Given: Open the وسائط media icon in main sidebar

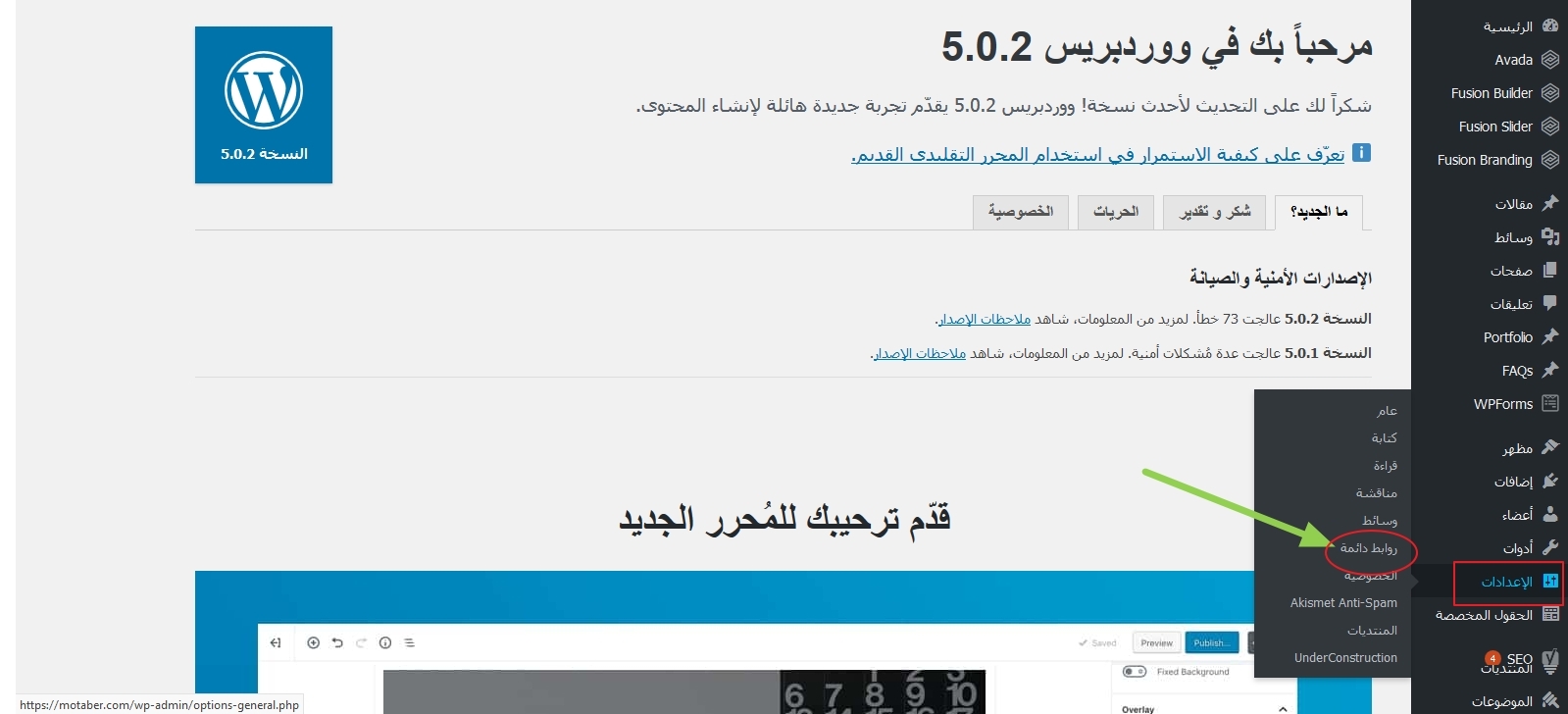Looking at the screenshot, I should coord(1549,236).
